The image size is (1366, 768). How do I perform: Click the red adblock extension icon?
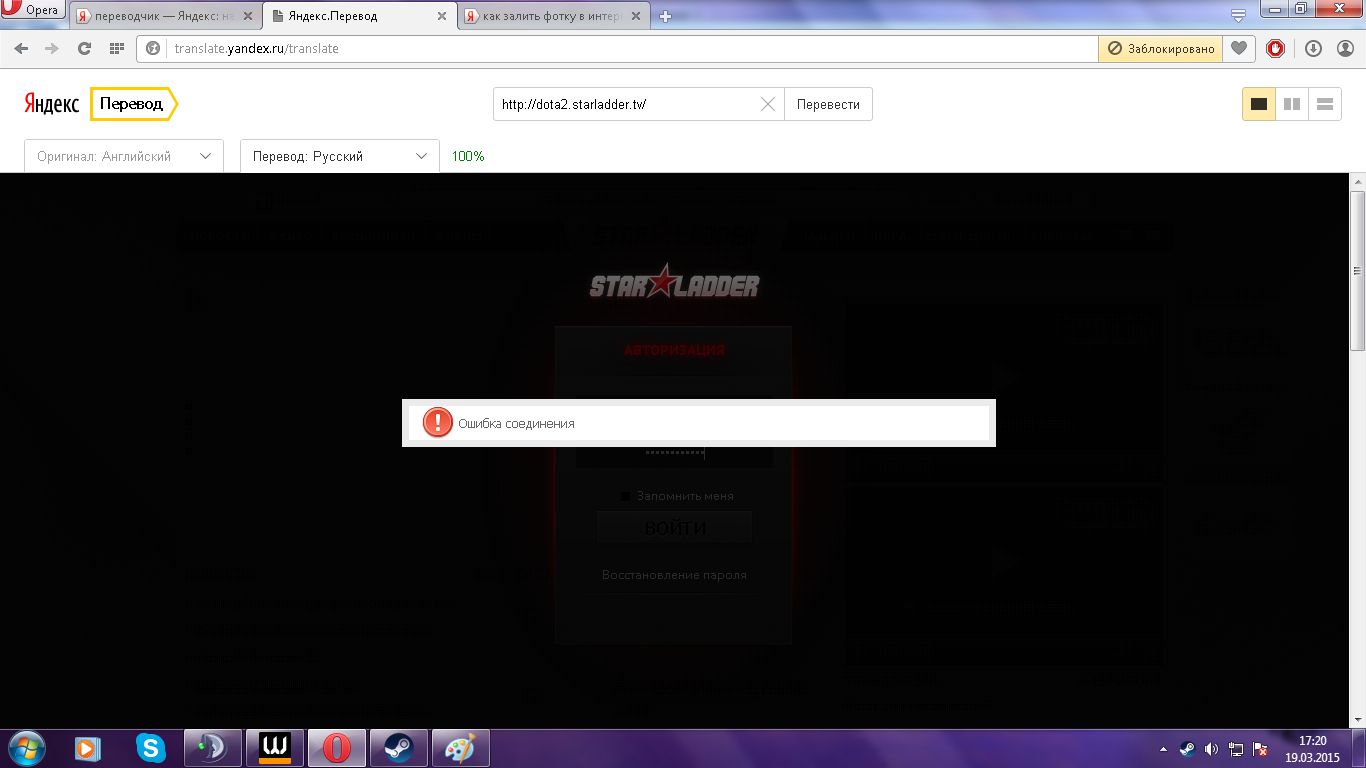[1275, 48]
